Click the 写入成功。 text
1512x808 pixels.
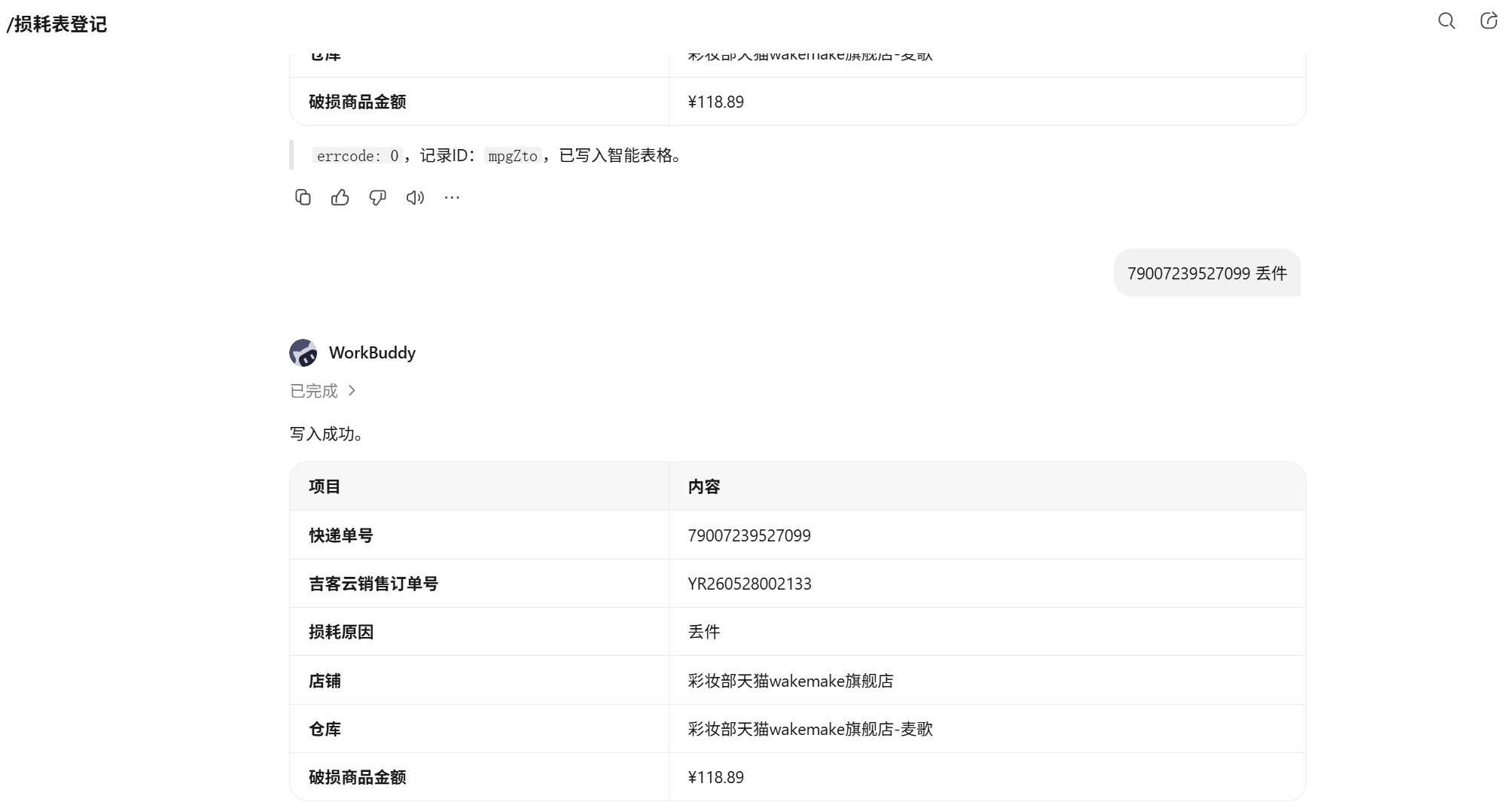[x=327, y=434]
